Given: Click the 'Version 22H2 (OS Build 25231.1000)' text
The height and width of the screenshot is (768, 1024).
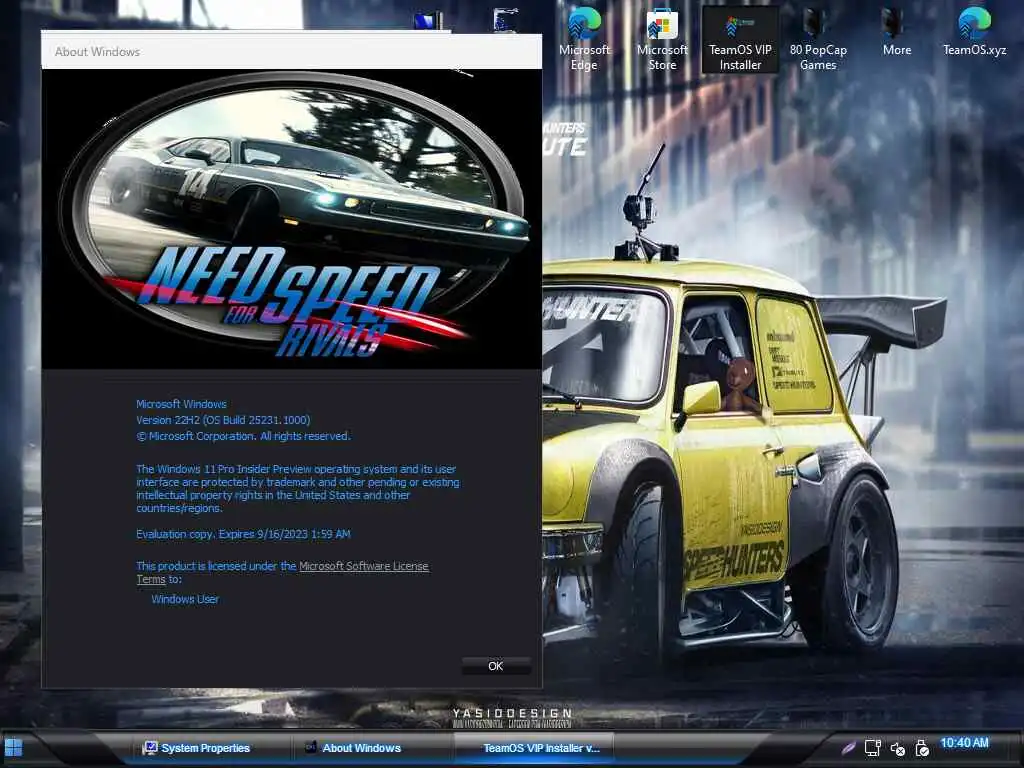Looking at the screenshot, I should click(223, 420).
